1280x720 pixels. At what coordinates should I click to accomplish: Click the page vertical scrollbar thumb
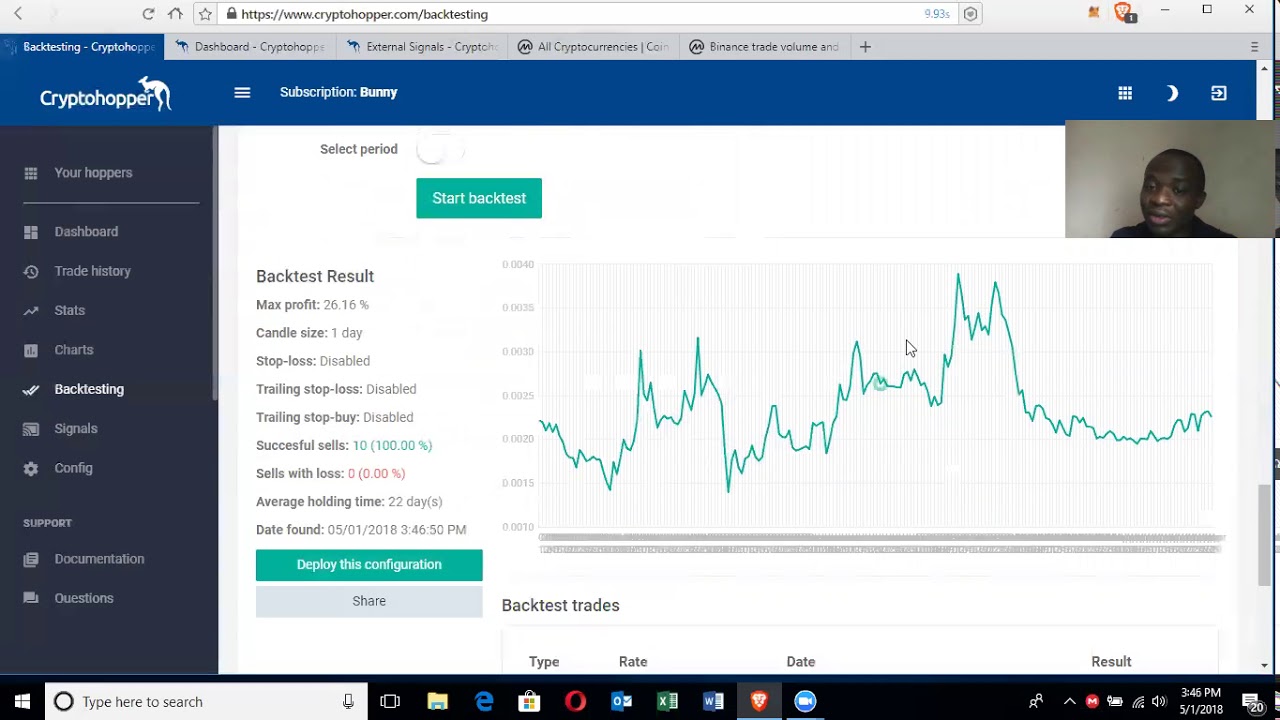coord(1264,534)
